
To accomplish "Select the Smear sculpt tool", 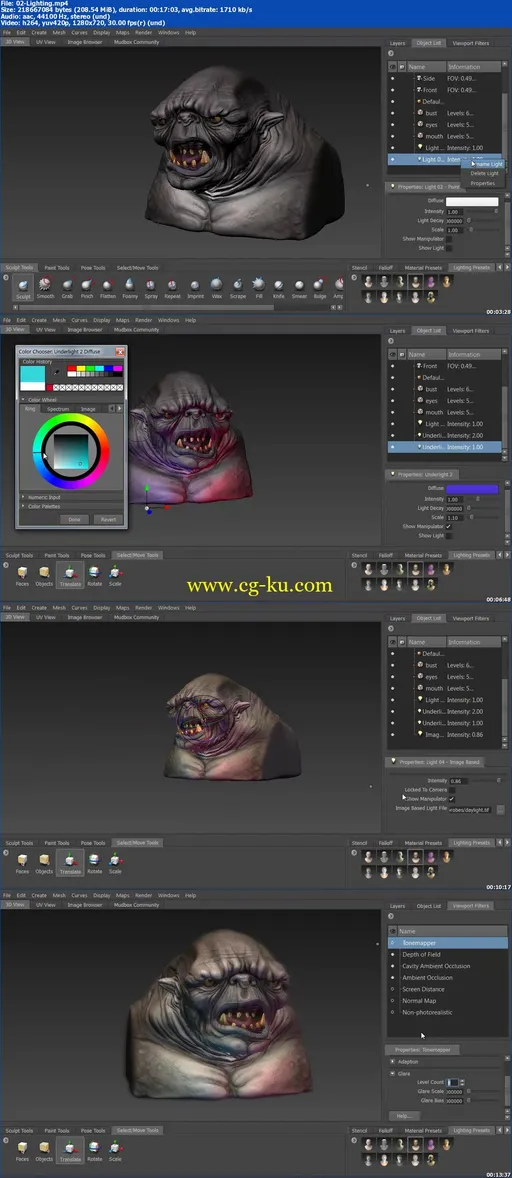I will [299, 288].
